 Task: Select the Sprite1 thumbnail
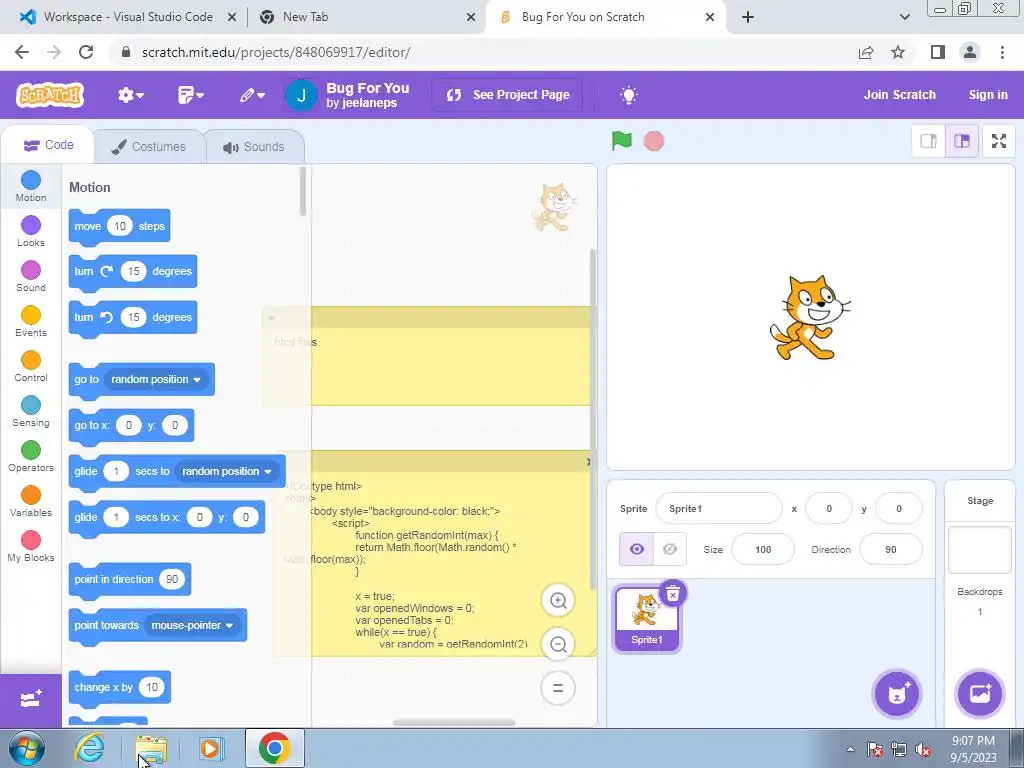(646, 618)
